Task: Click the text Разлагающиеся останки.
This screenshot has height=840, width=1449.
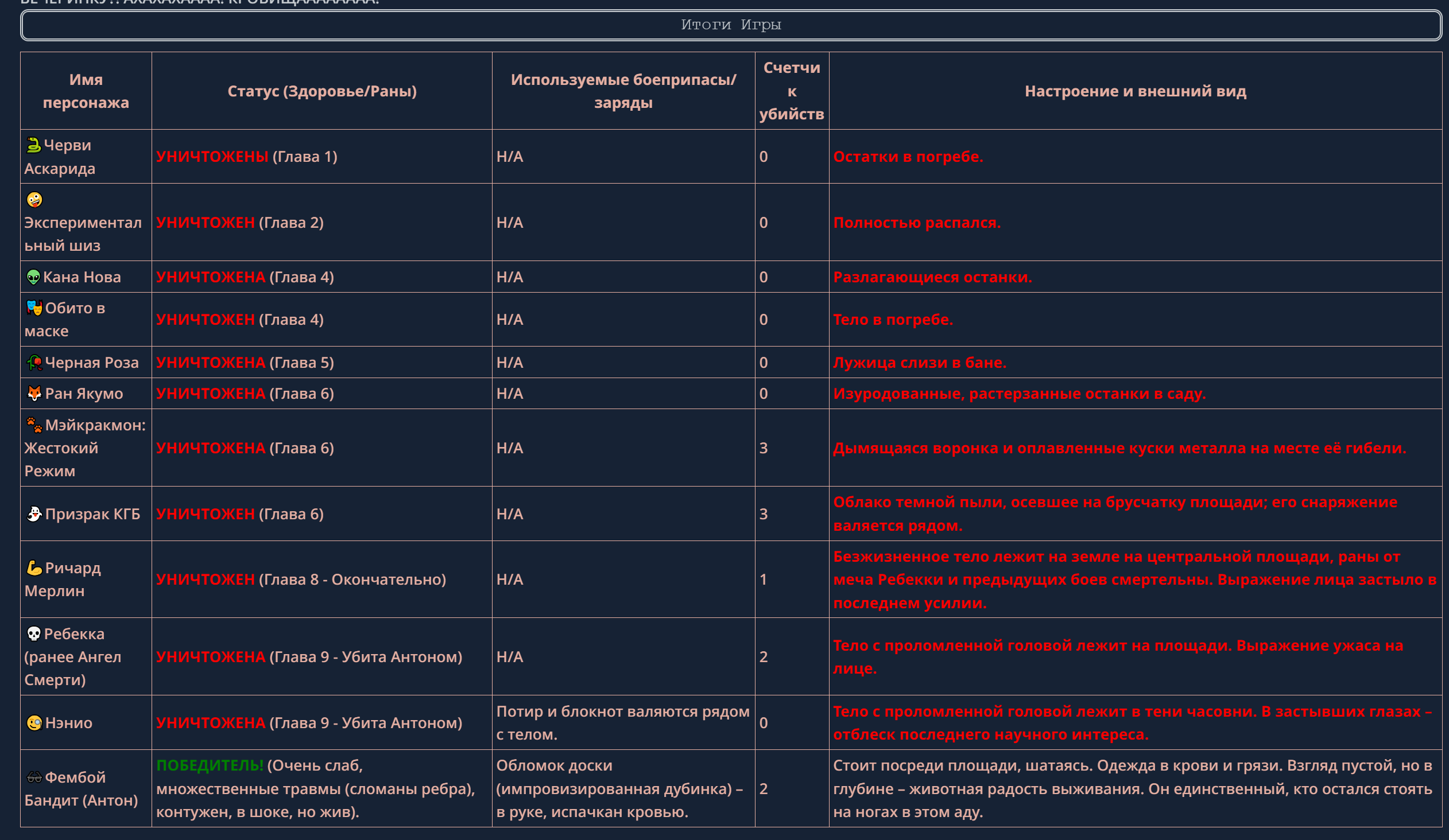Action: click(x=933, y=277)
